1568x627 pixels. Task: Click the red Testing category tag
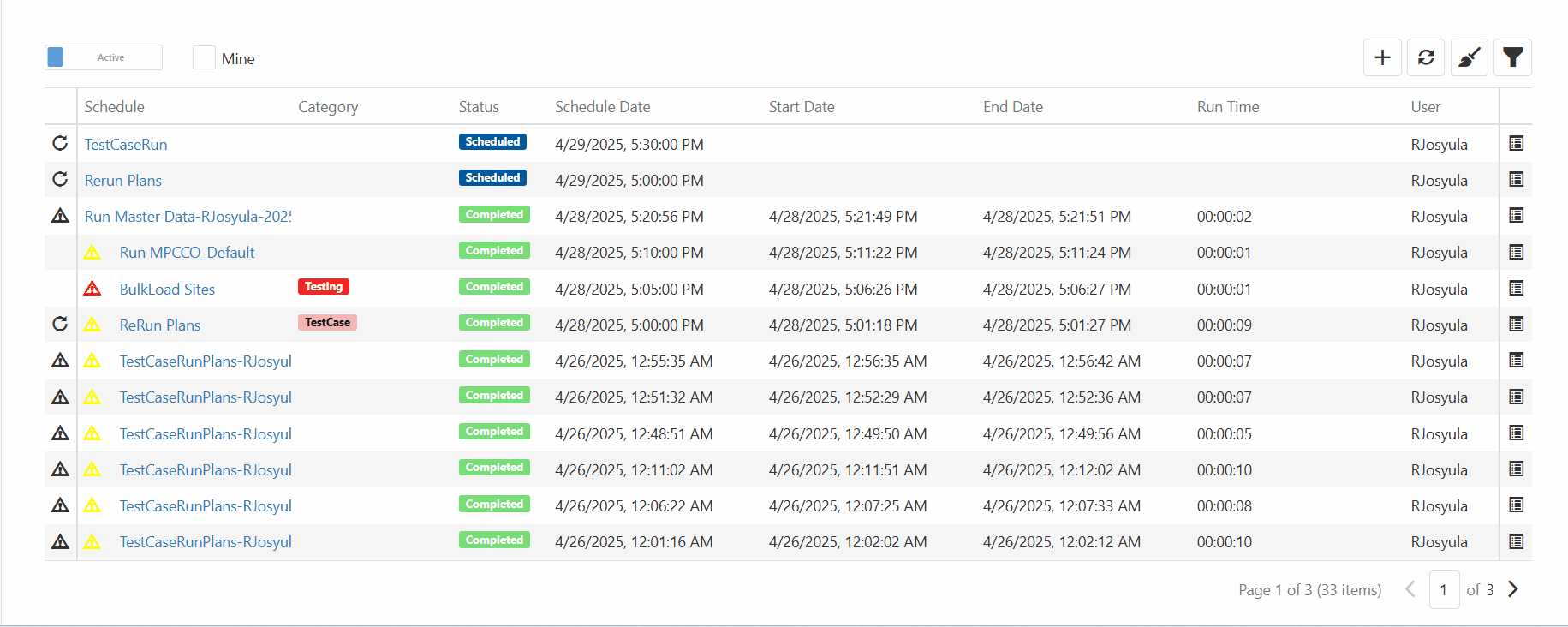[324, 287]
